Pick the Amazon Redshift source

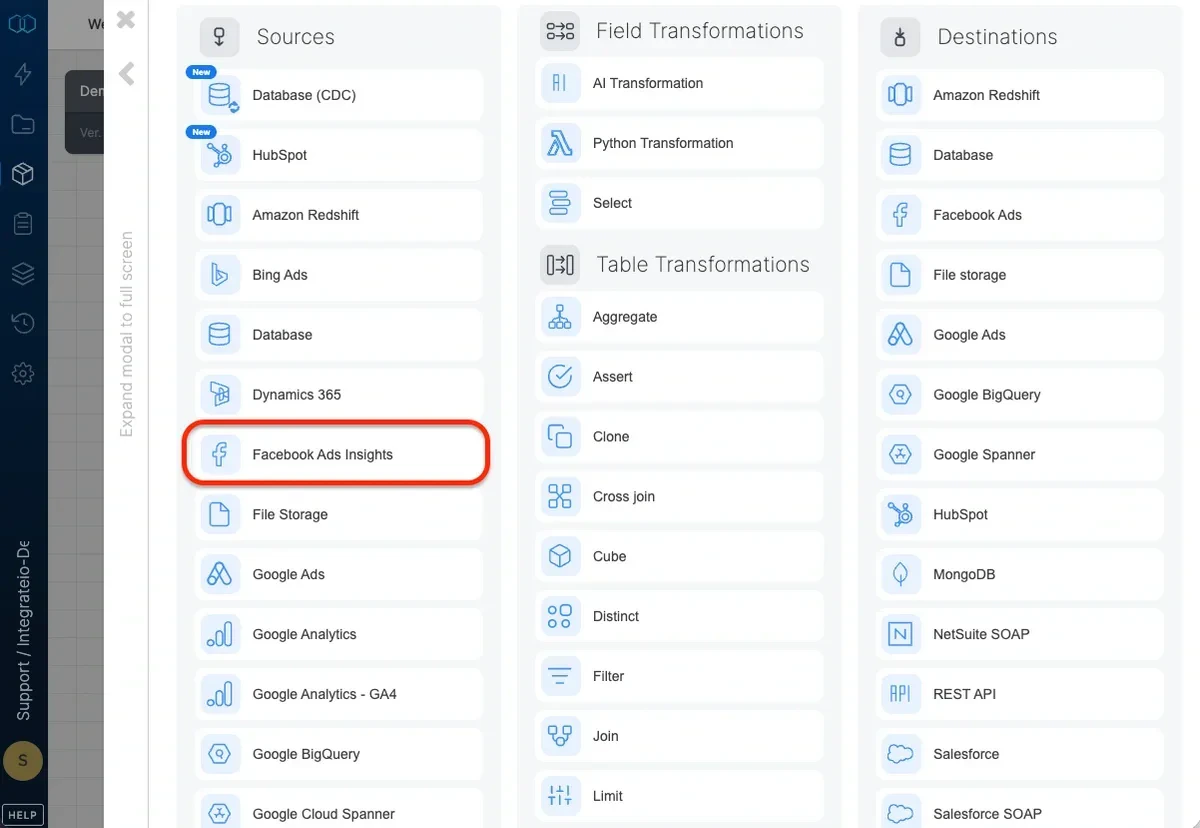(x=335, y=214)
